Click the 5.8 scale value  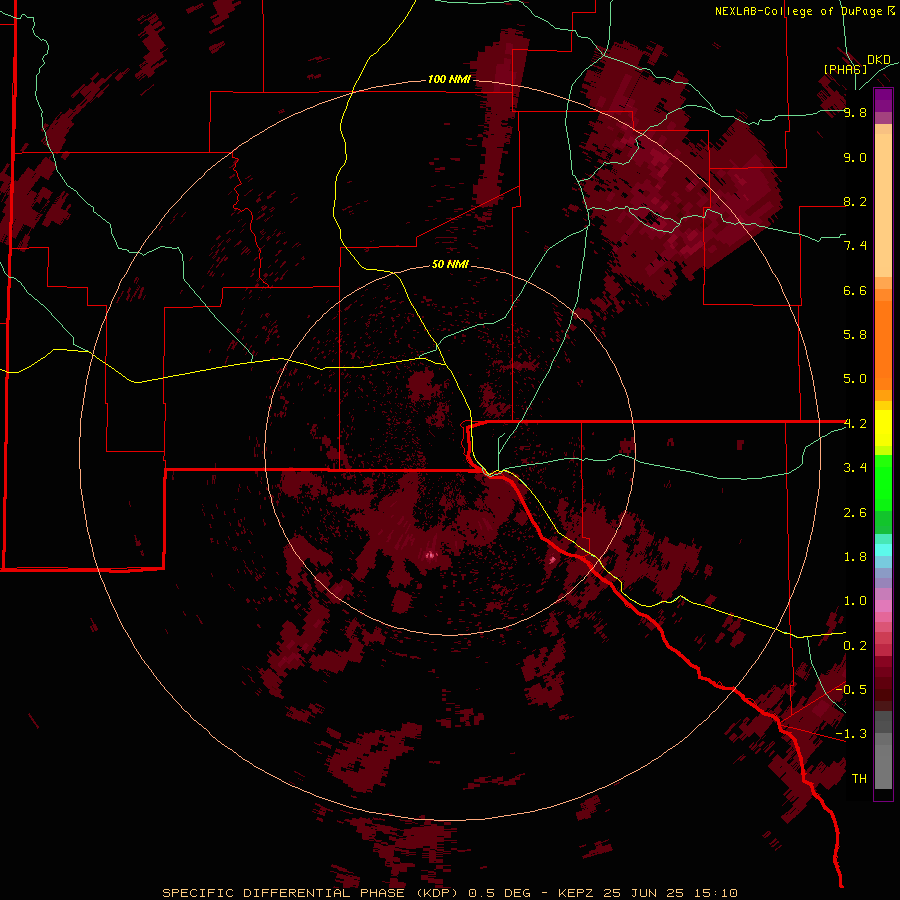click(x=855, y=335)
